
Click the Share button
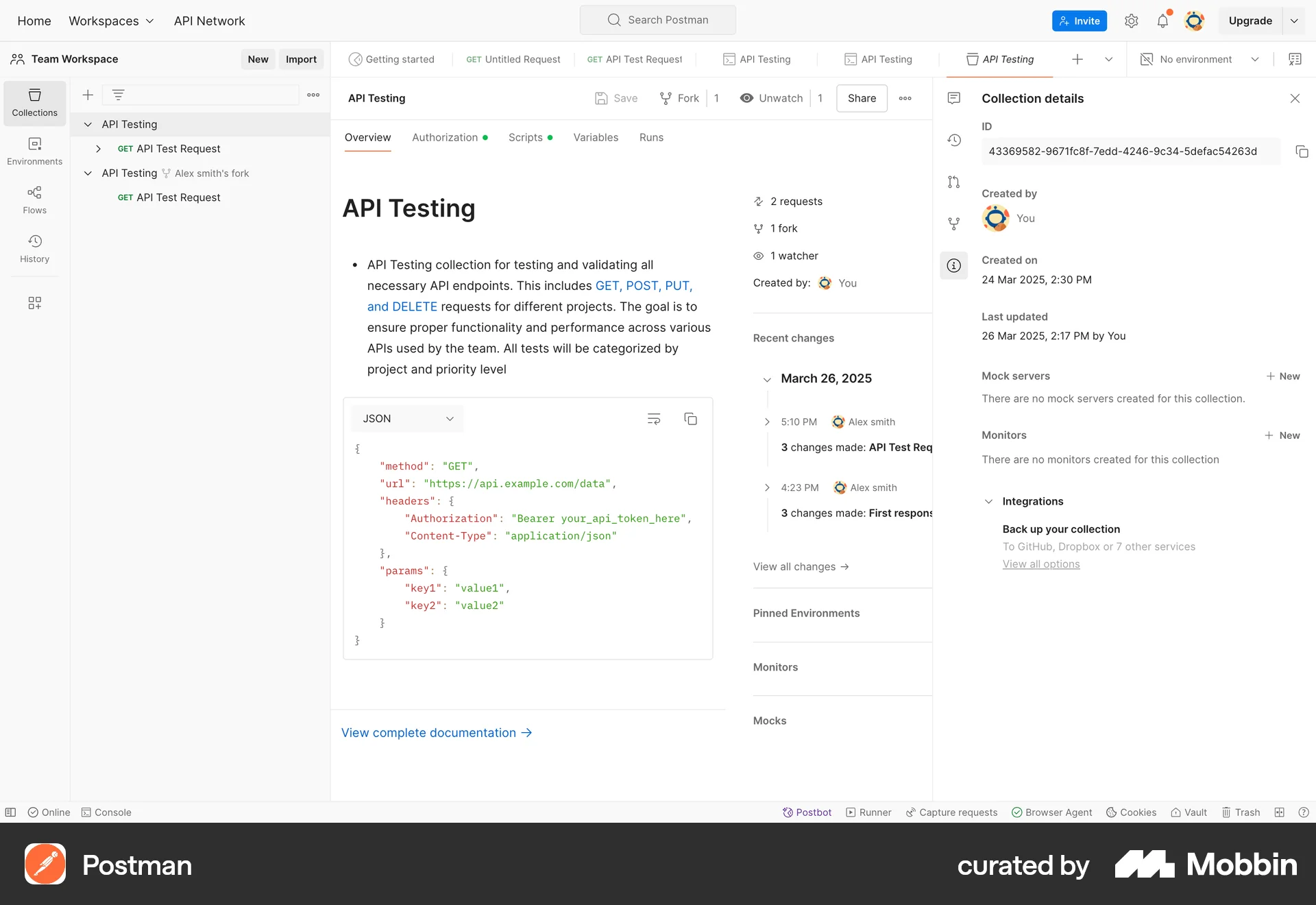click(861, 98)
